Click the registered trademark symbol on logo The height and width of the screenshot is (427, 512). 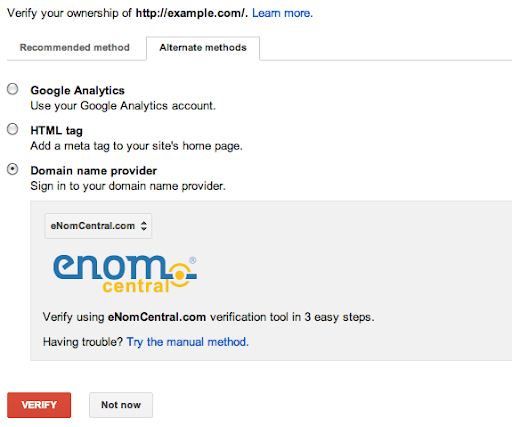click(192, 260)
